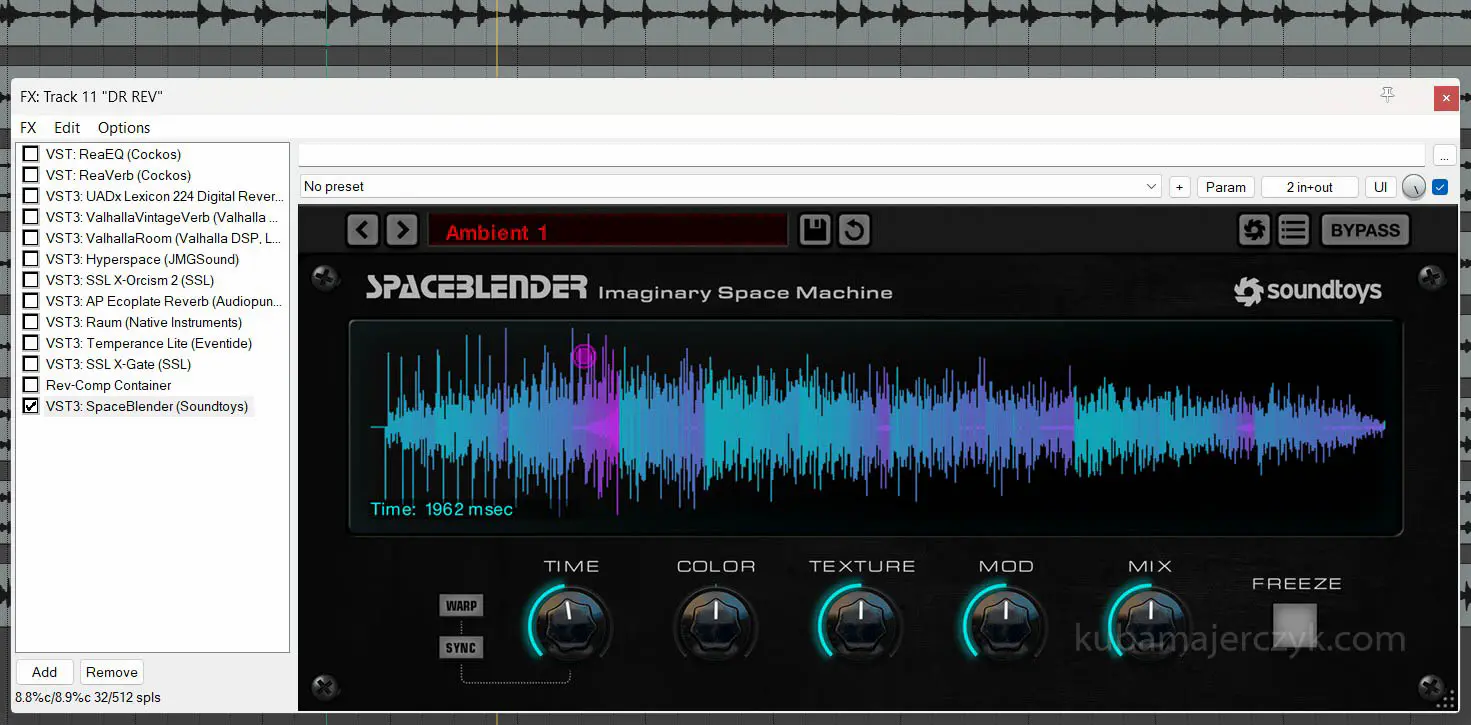Open SpaceBlender settings gear icon
The image size is (1471, 725).
1253,231
